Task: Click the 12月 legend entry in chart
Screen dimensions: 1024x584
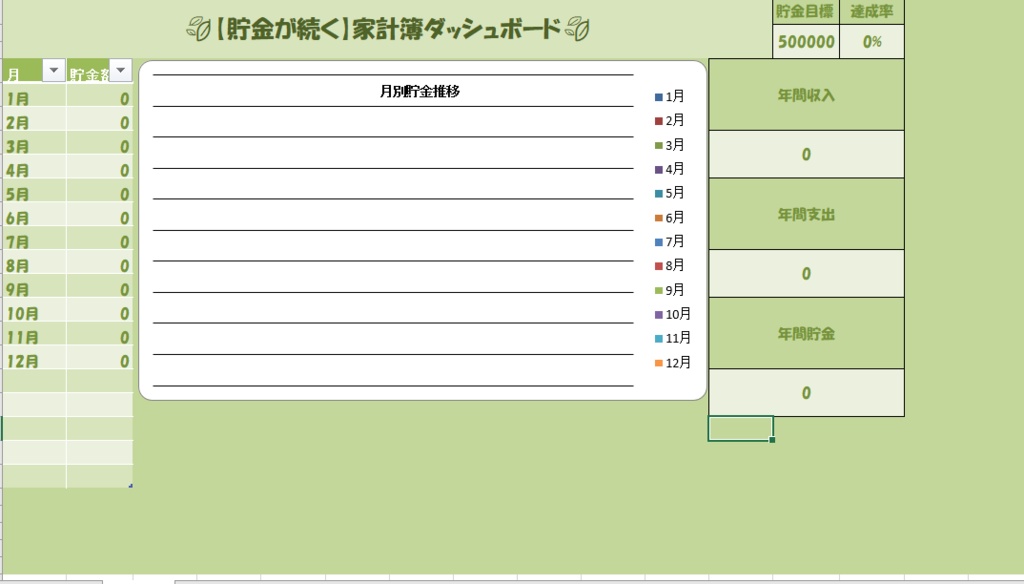Action: coord(673,363)
